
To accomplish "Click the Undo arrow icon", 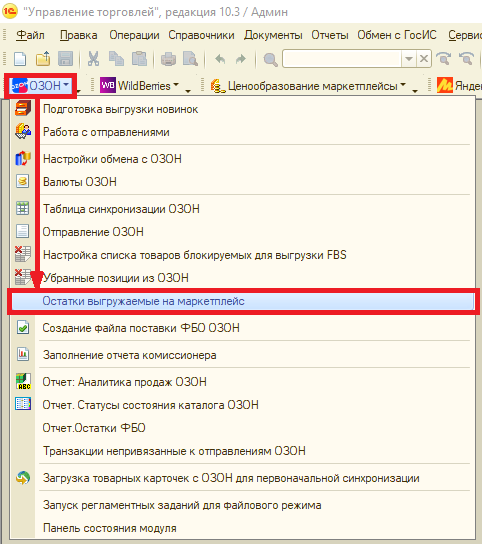I will point(220,59).
